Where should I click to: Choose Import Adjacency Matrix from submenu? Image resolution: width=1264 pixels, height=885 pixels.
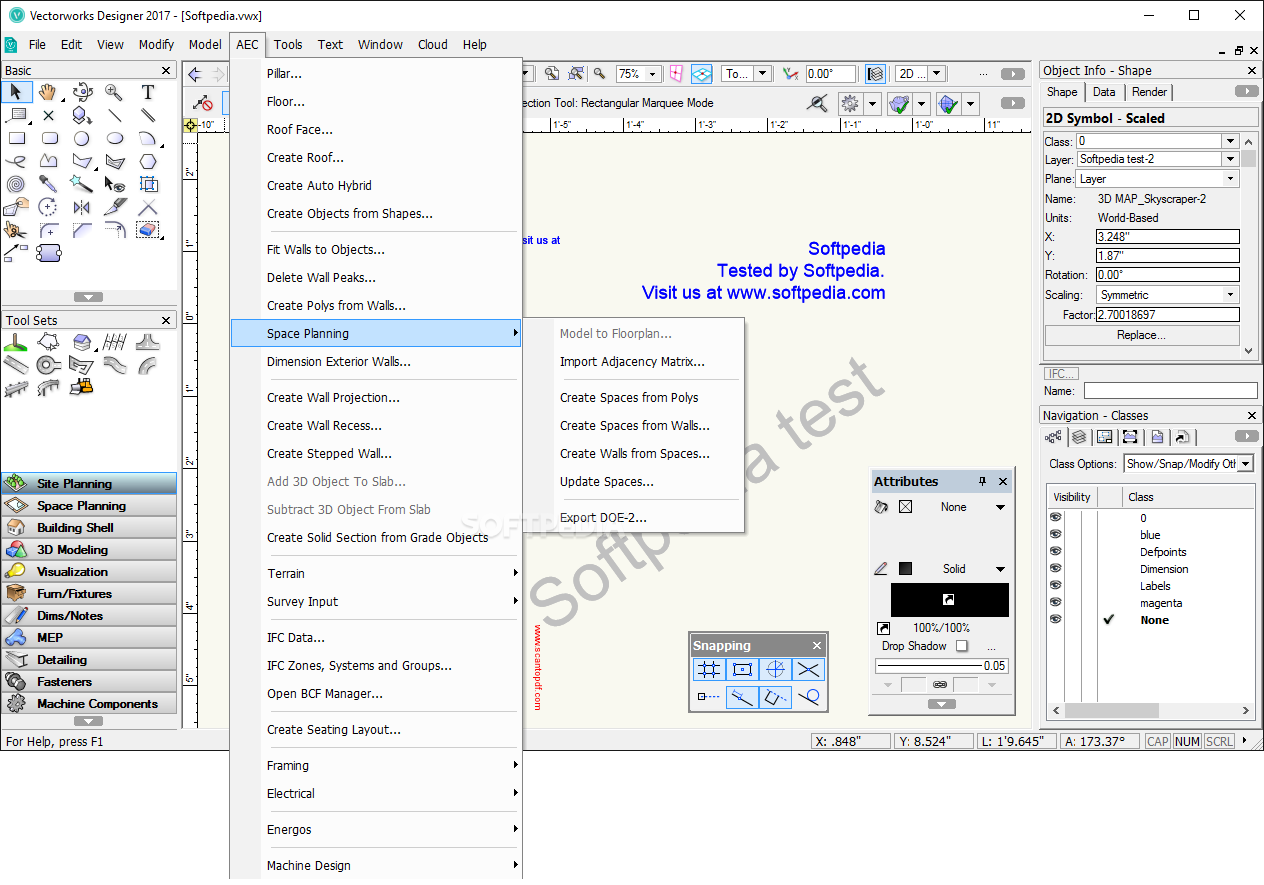(x=632, y=362)
